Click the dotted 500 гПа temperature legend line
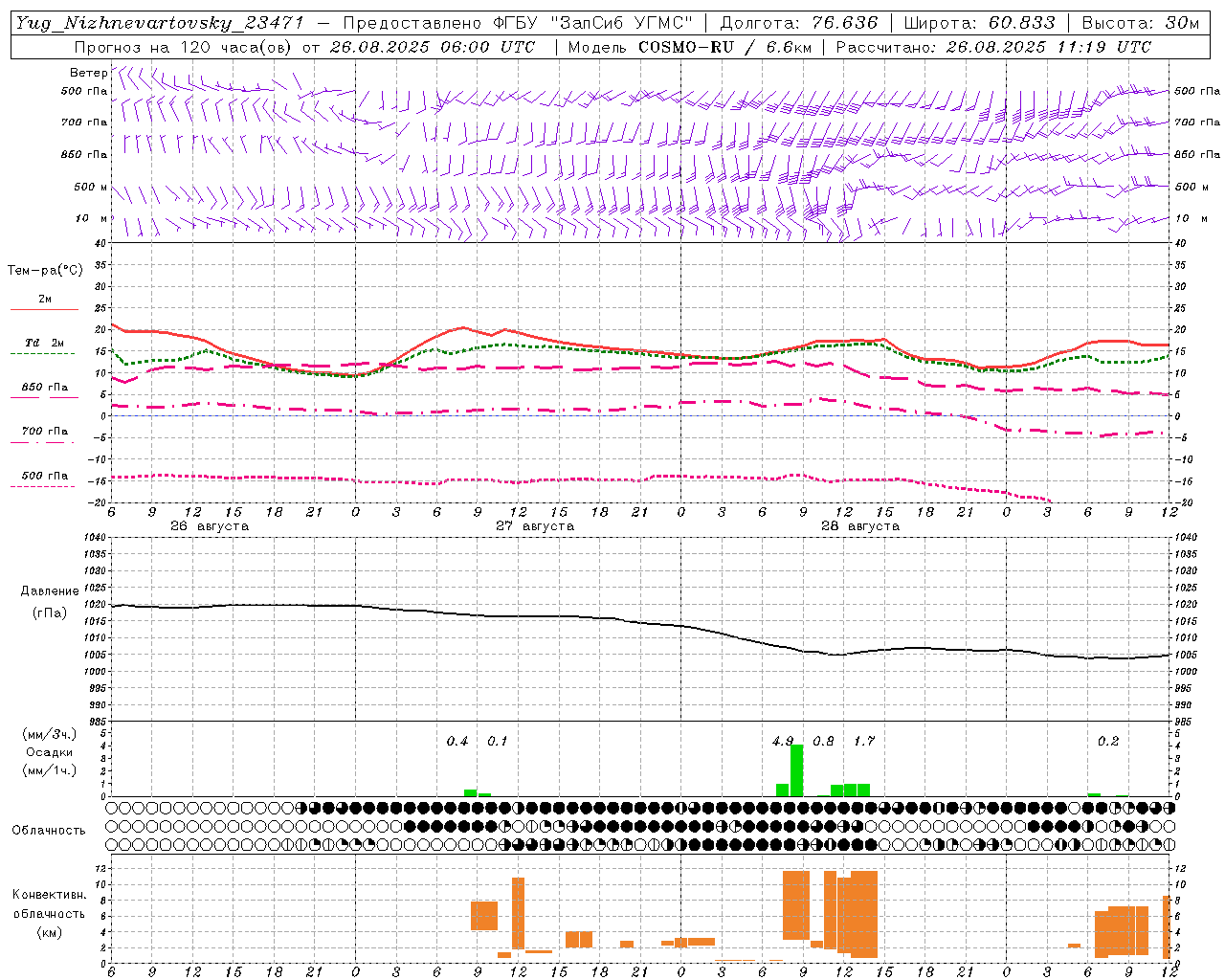Image resolution: width=1225 pixels, height=980 pixels. point(42,486)
